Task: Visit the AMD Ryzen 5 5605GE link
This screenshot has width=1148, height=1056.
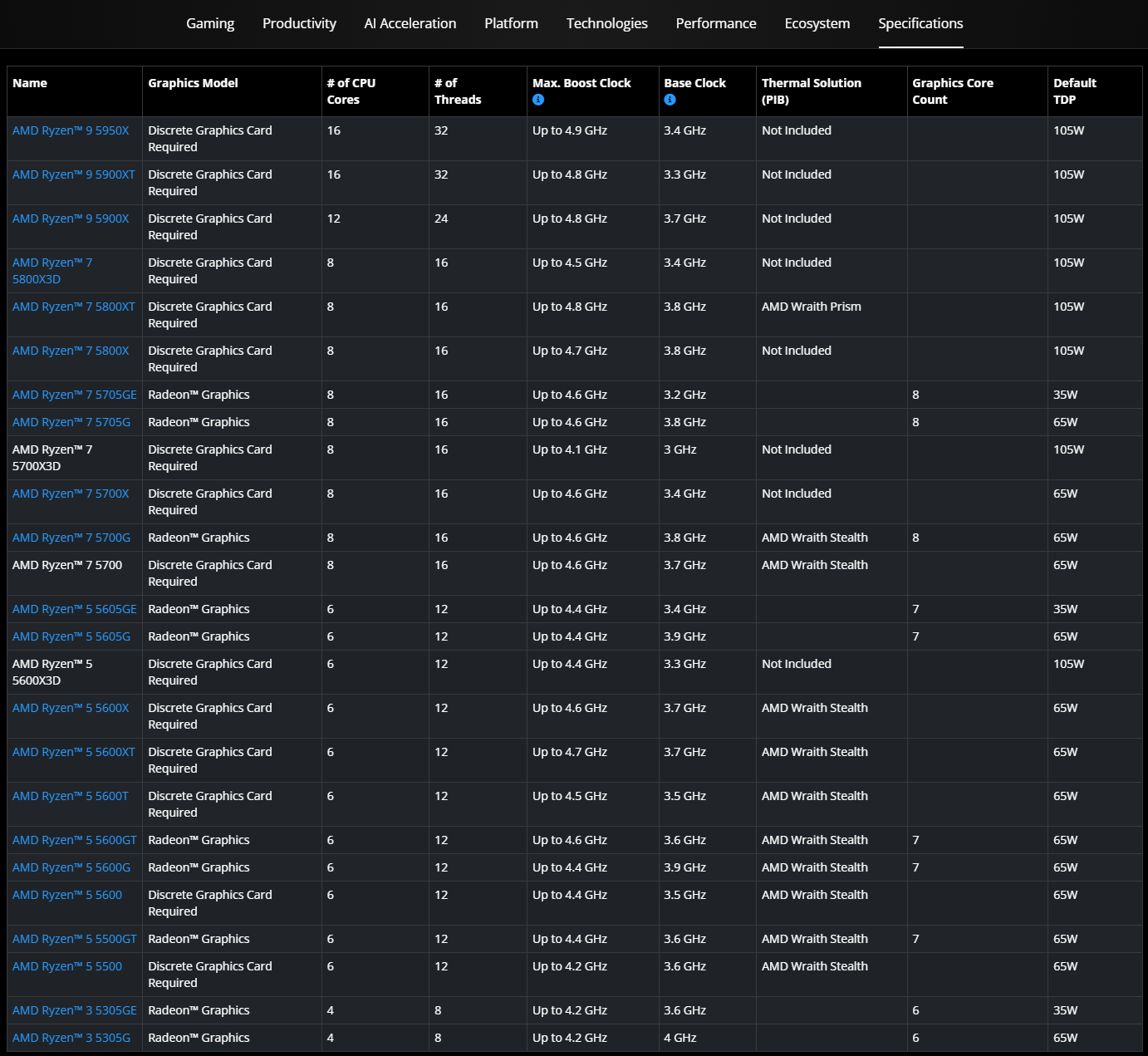Action: click(75, 609)
